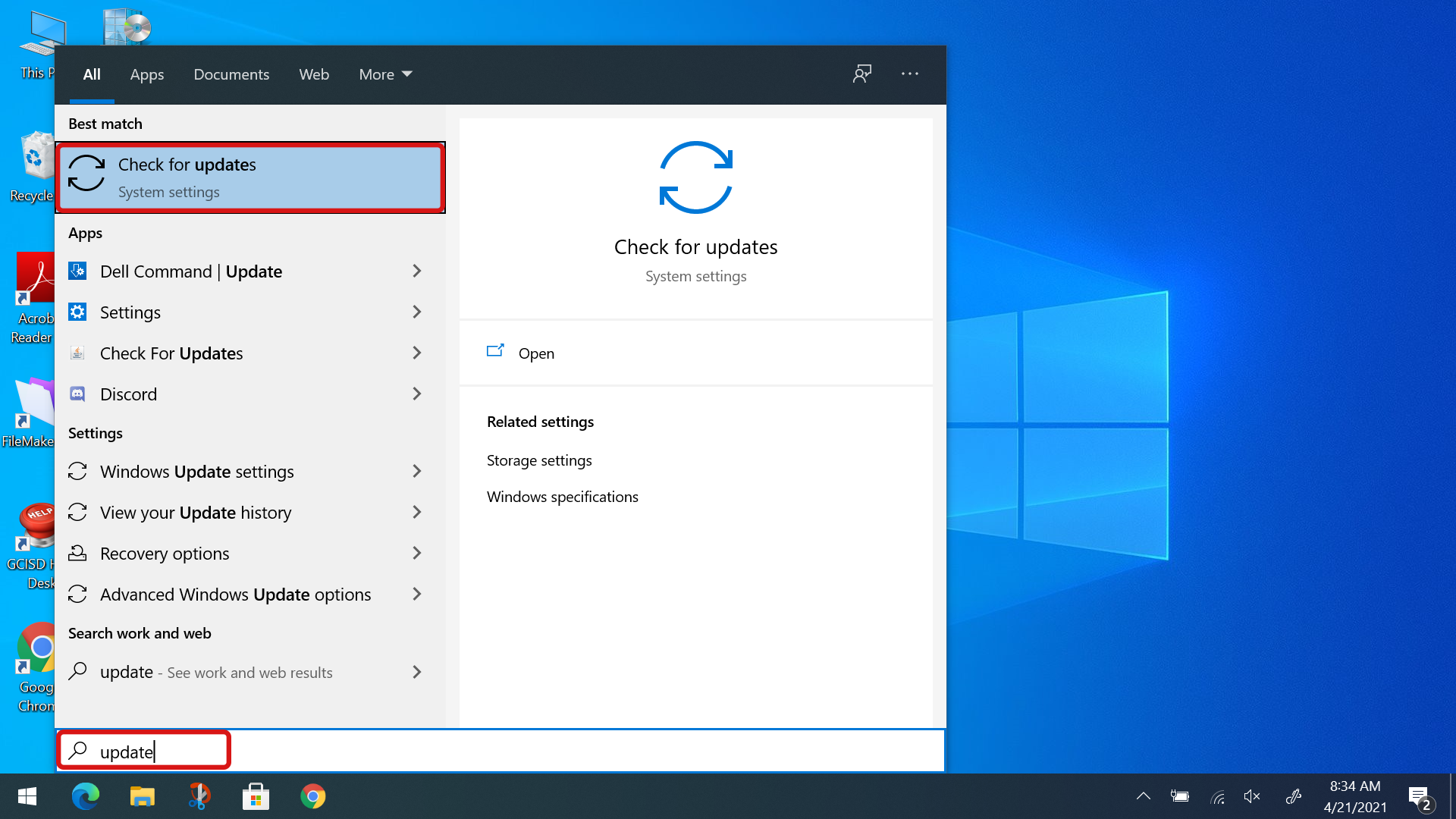Expand Dell Command Update search result
This screenshot has height=819, width=1456.
[418, 270]
